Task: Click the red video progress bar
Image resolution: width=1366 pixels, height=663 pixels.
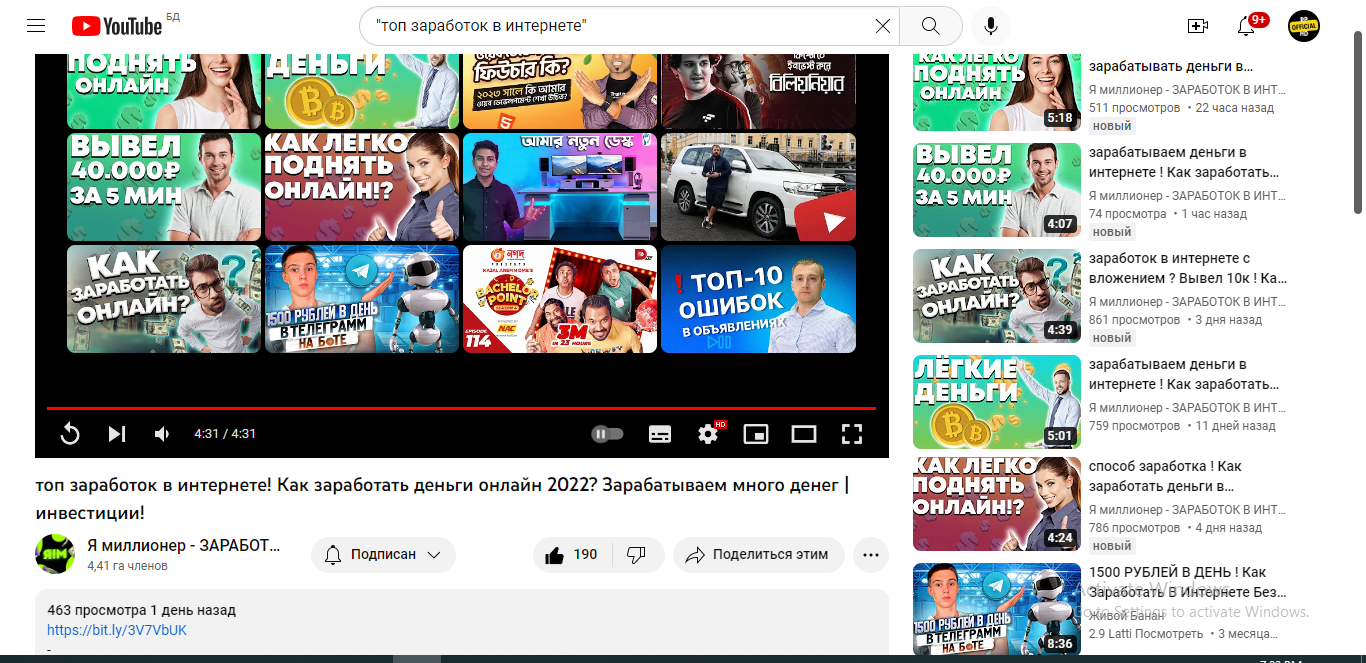Action: point(461,408)
